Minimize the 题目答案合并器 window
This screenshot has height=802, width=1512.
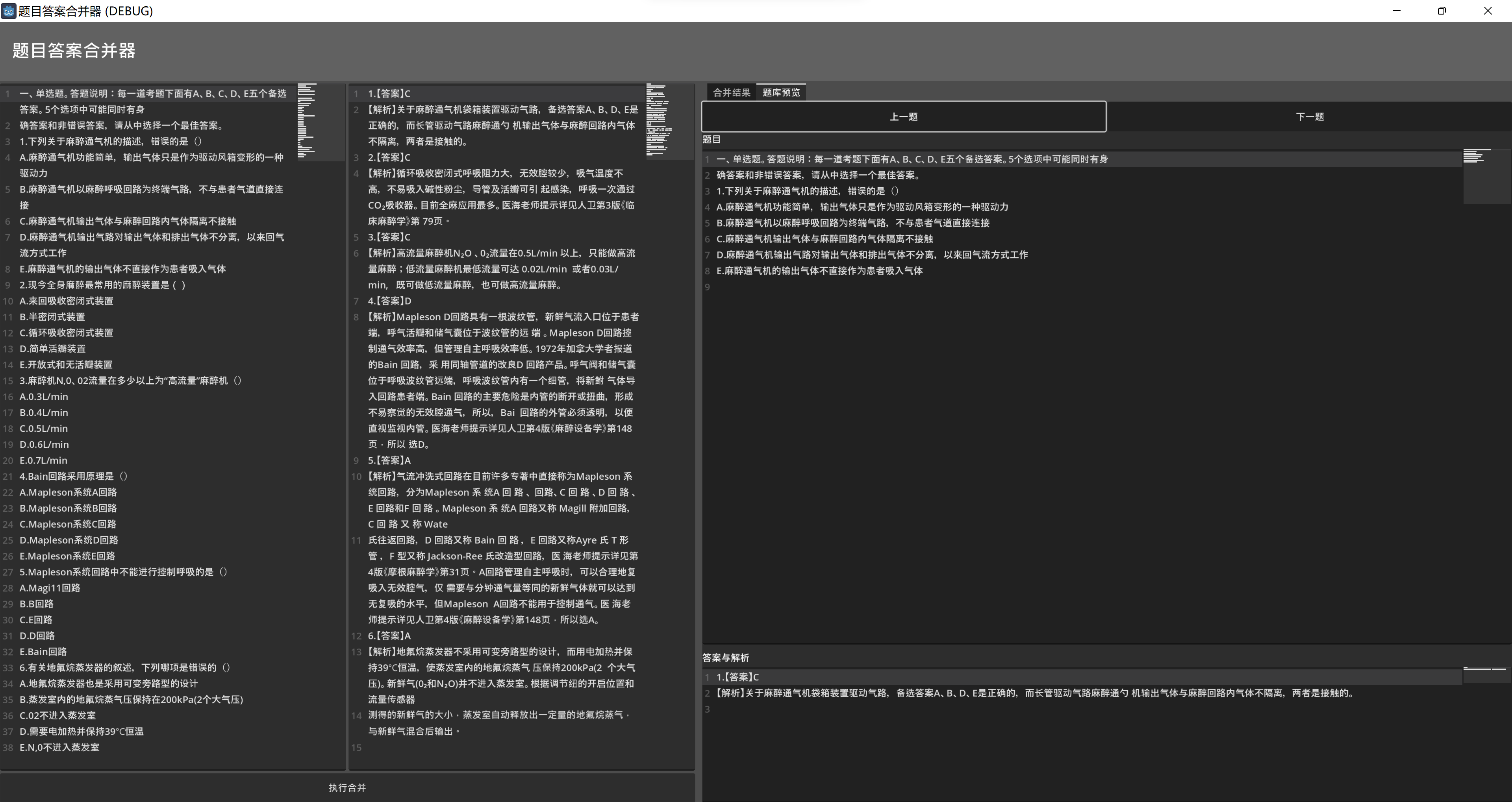pos(1396,11)
